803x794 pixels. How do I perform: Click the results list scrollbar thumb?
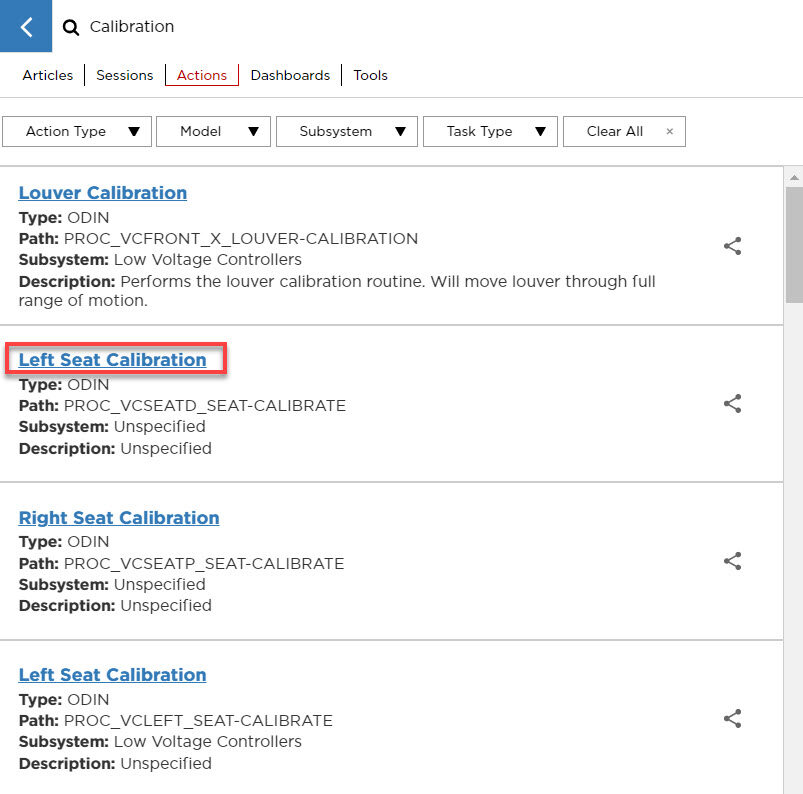[794, 245]
